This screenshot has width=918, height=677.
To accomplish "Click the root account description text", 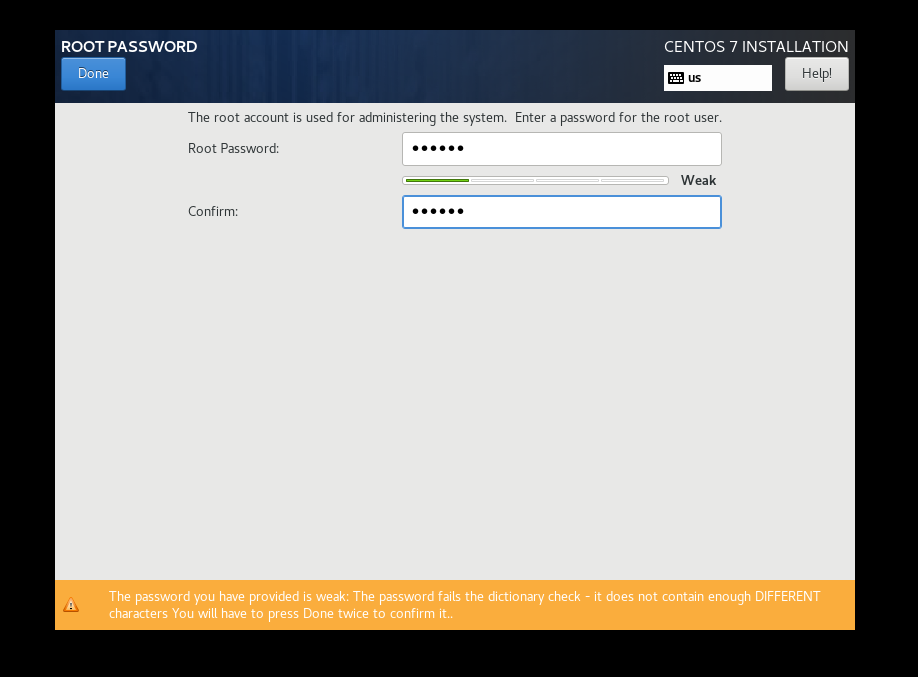I will 454,118.
